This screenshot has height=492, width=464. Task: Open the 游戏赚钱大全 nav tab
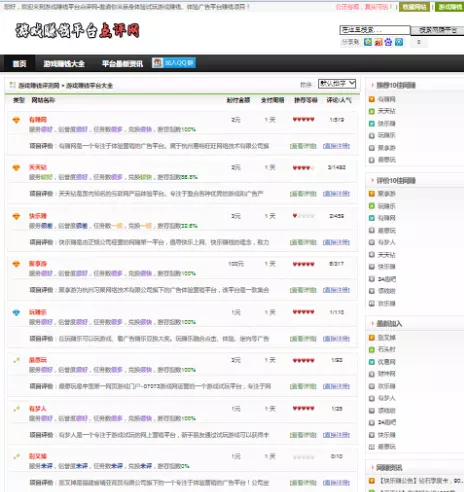click(64, 63)
